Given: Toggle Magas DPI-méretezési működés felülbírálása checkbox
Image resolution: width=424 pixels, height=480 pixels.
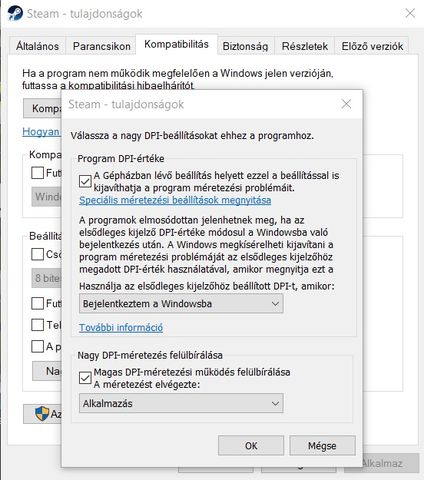Looking at the screenshot, I should 85,378.
